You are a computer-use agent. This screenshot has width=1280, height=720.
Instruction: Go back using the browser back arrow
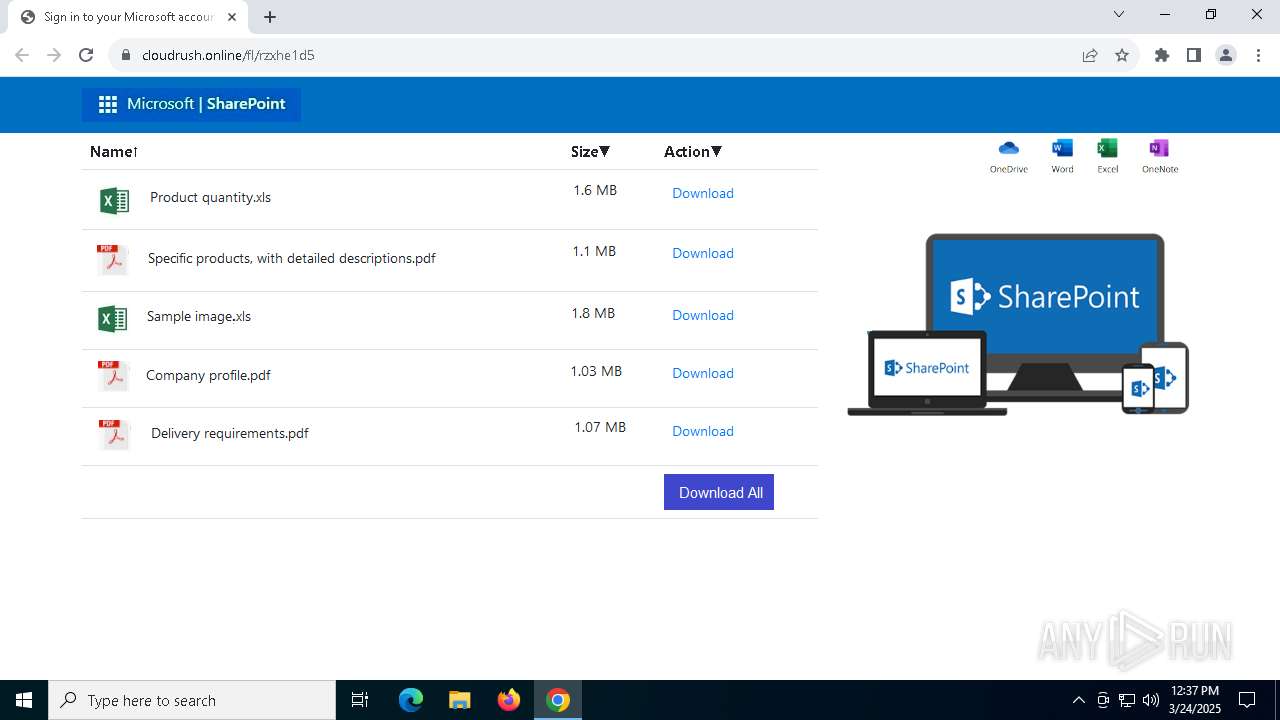click(22, 55)
